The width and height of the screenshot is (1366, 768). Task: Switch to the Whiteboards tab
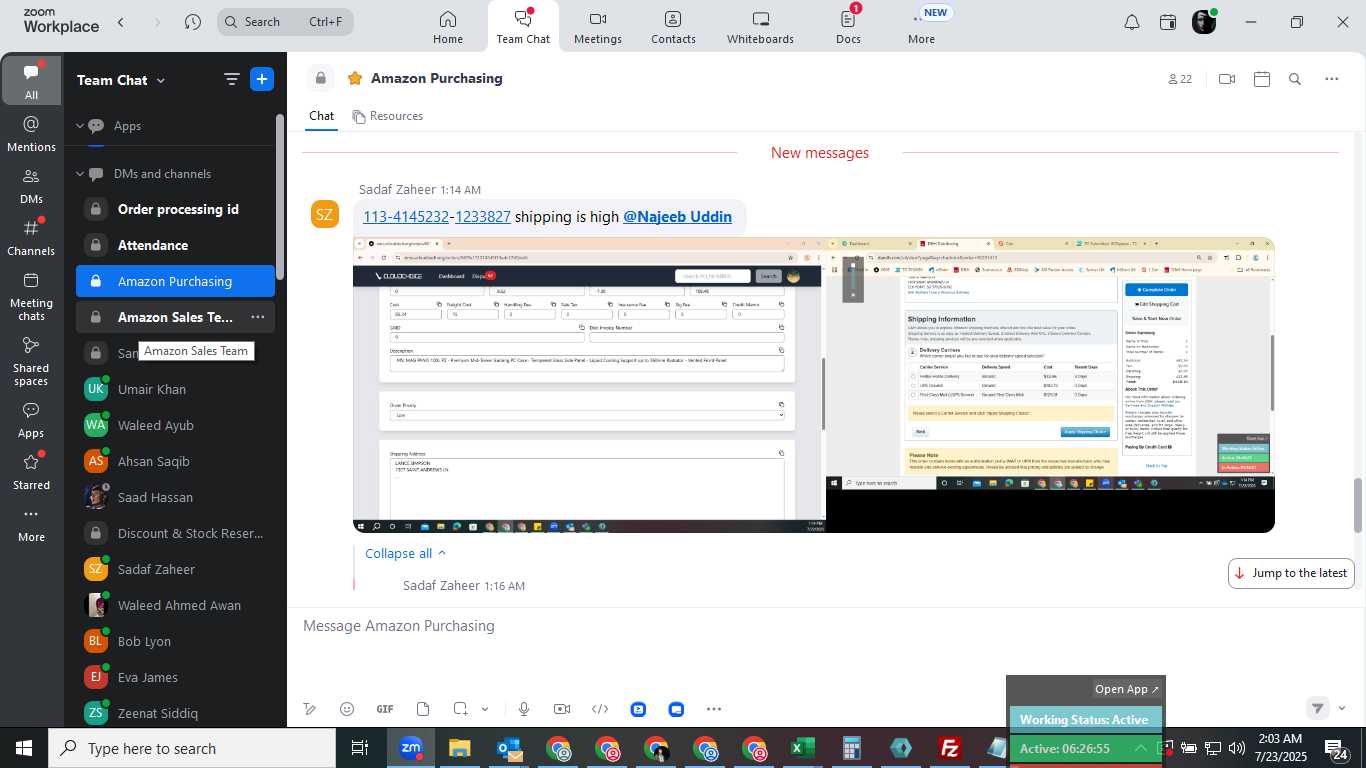point(760,27)
